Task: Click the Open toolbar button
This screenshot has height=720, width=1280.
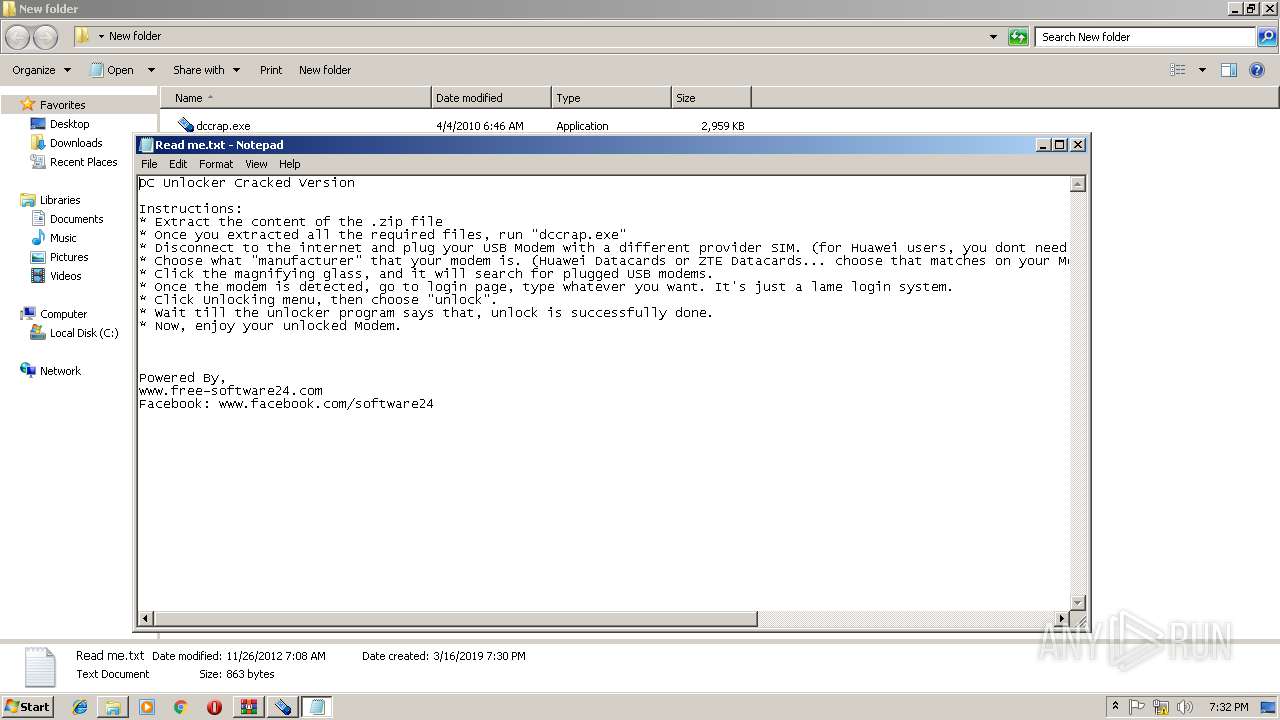Action: [x=112, y=70]
